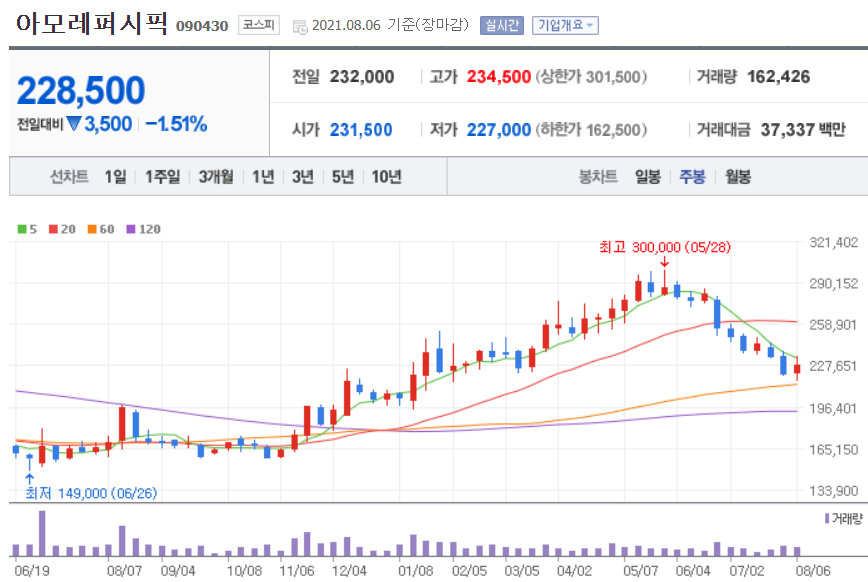Screen dimensions: 868x582
Task: Click the 전일 value 232,000
Action: pos(362,76)
